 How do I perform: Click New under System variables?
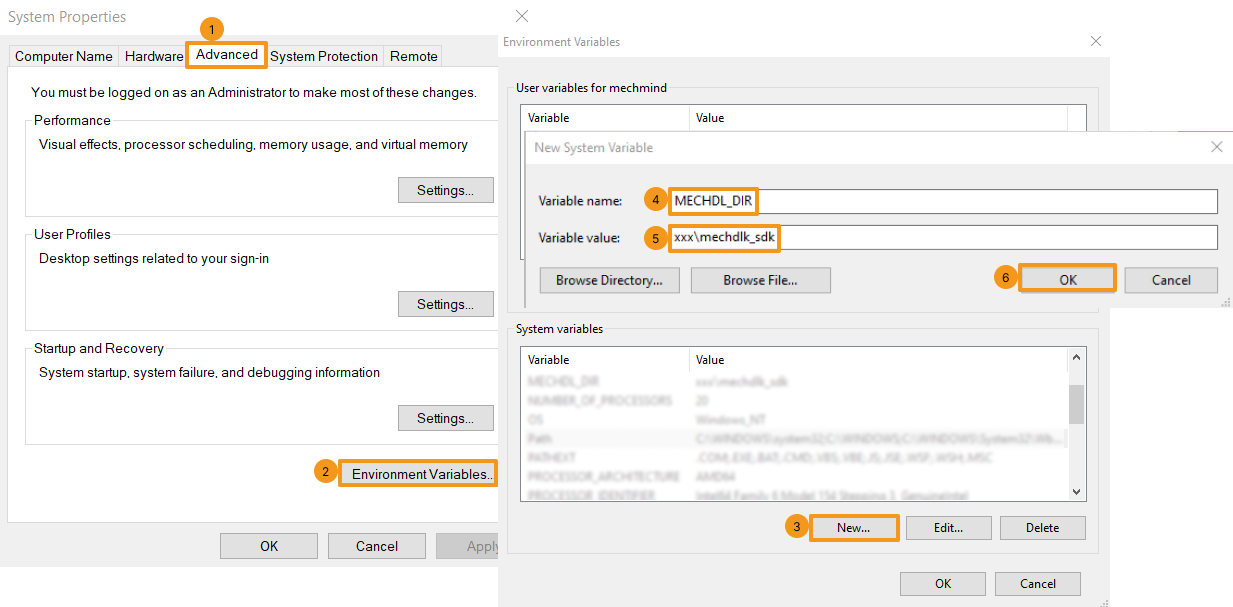pos(853,527)
